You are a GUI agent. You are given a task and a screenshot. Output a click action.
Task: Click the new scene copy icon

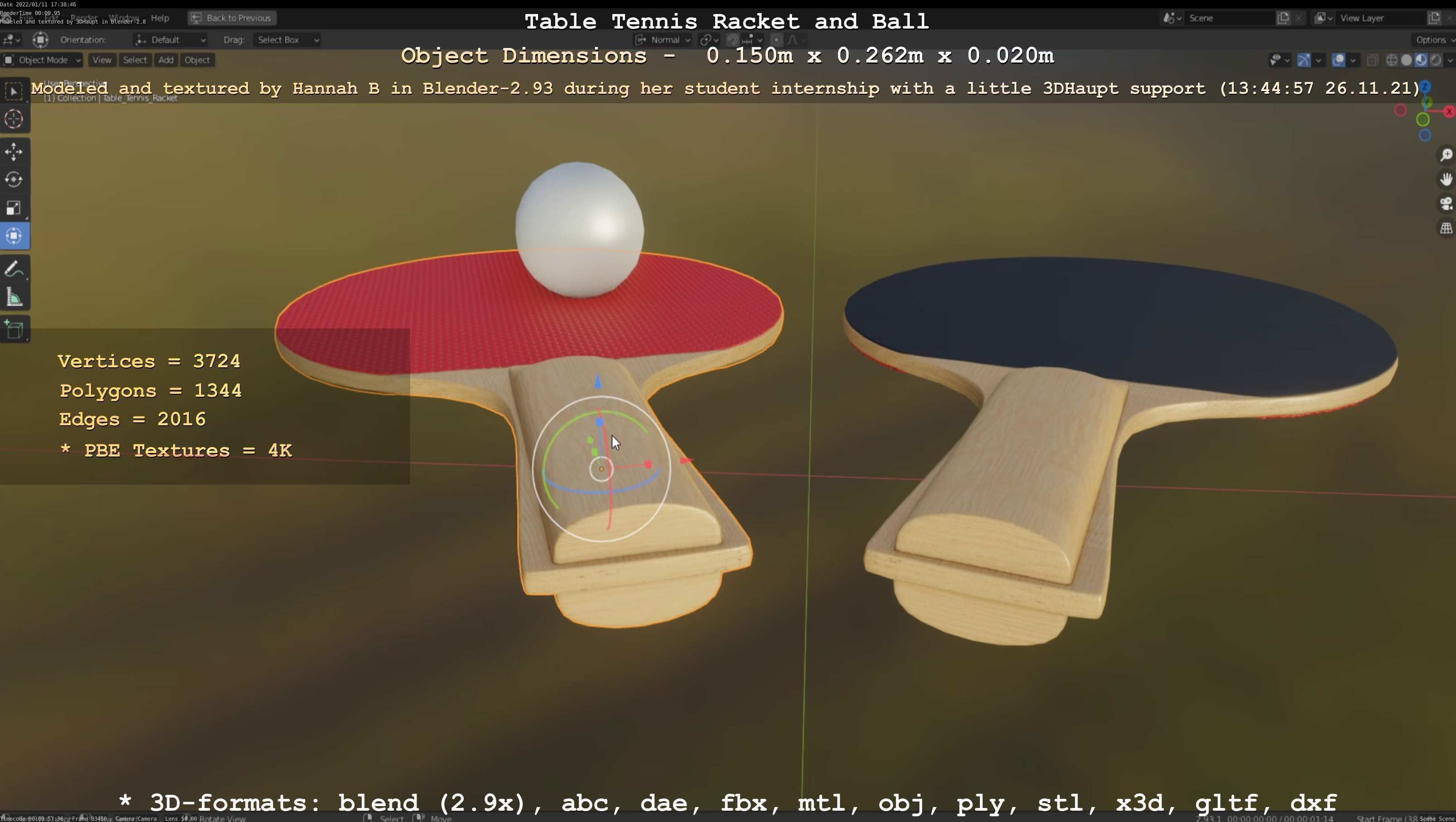click(1283, 18)
